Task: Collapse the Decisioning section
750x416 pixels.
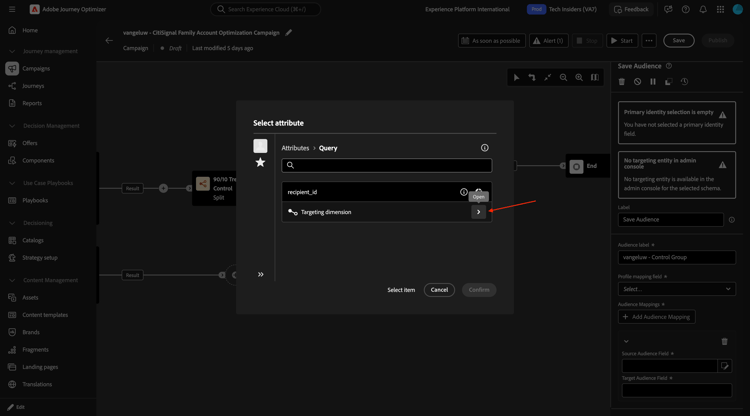Action: (x=12, y=223)
